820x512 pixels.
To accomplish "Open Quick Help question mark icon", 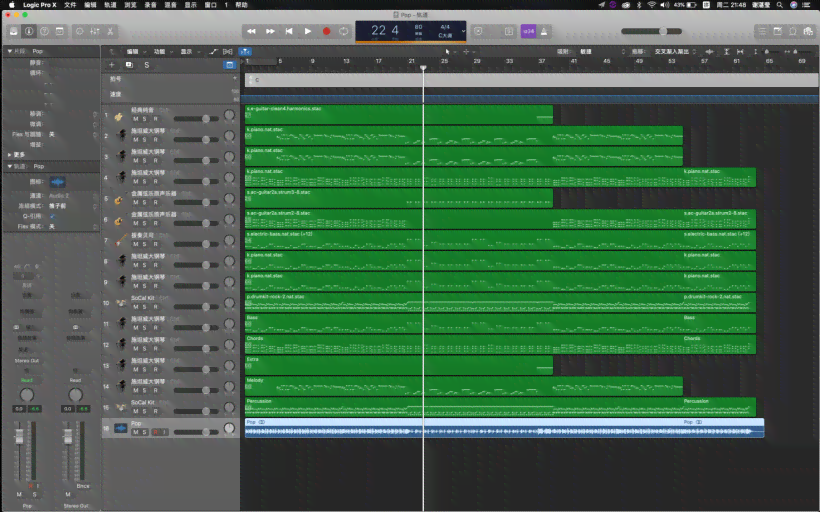I will (x=44, y=31).
